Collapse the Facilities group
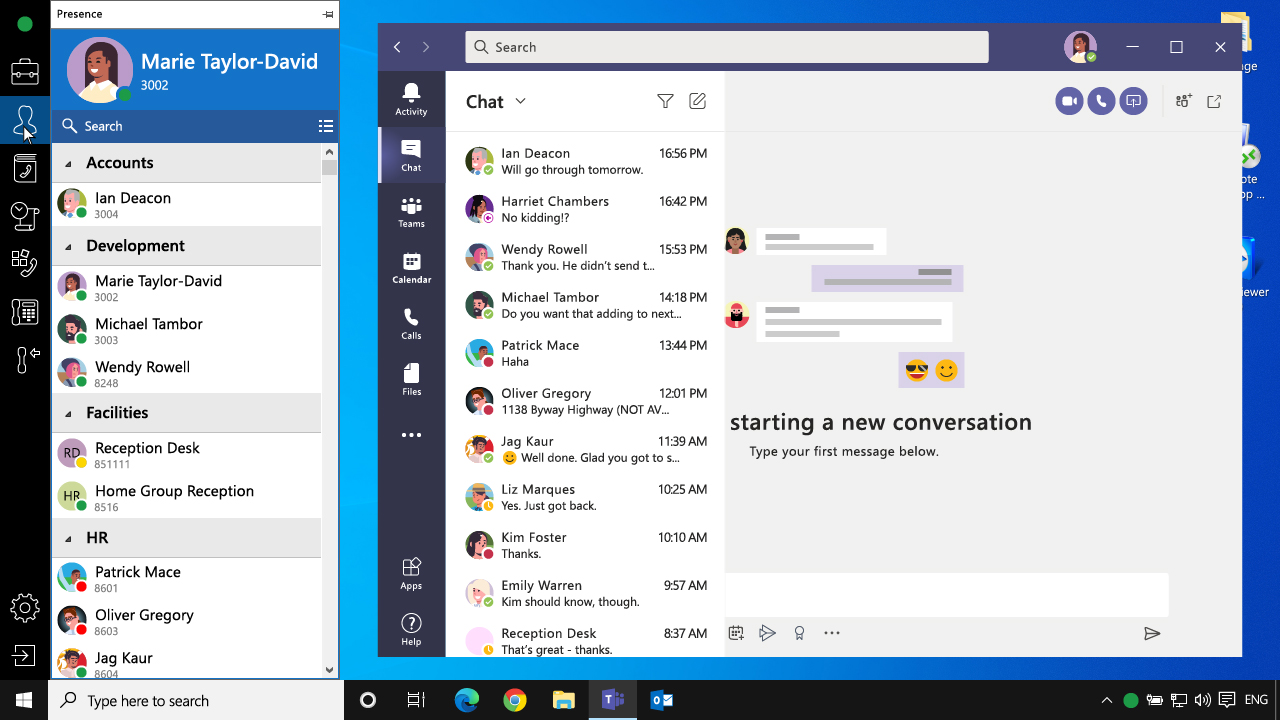The width and height of the screenshot is (1280, 720). [69, 413]
